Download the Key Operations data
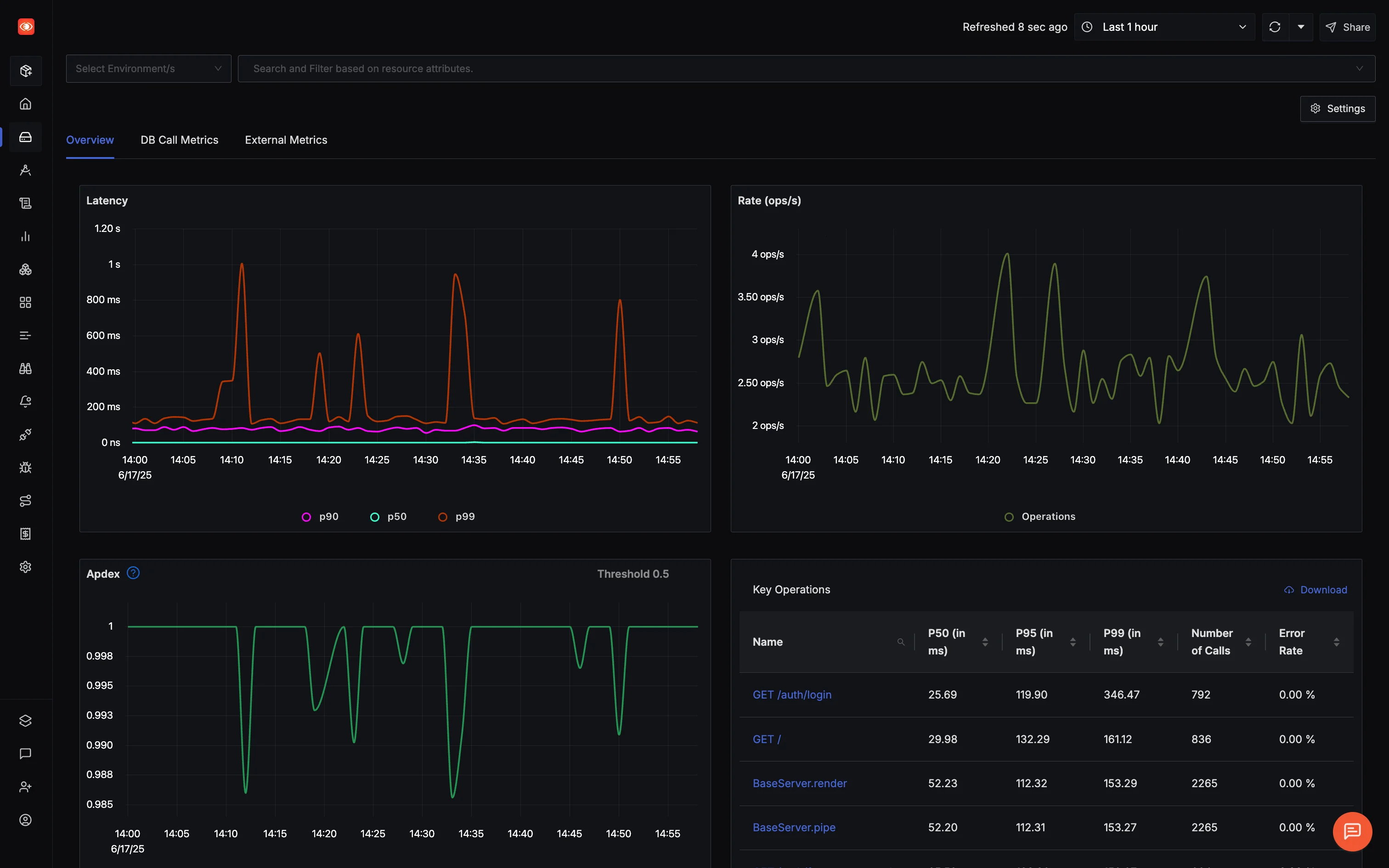The image size is (1389, 868). (1316, 590)
